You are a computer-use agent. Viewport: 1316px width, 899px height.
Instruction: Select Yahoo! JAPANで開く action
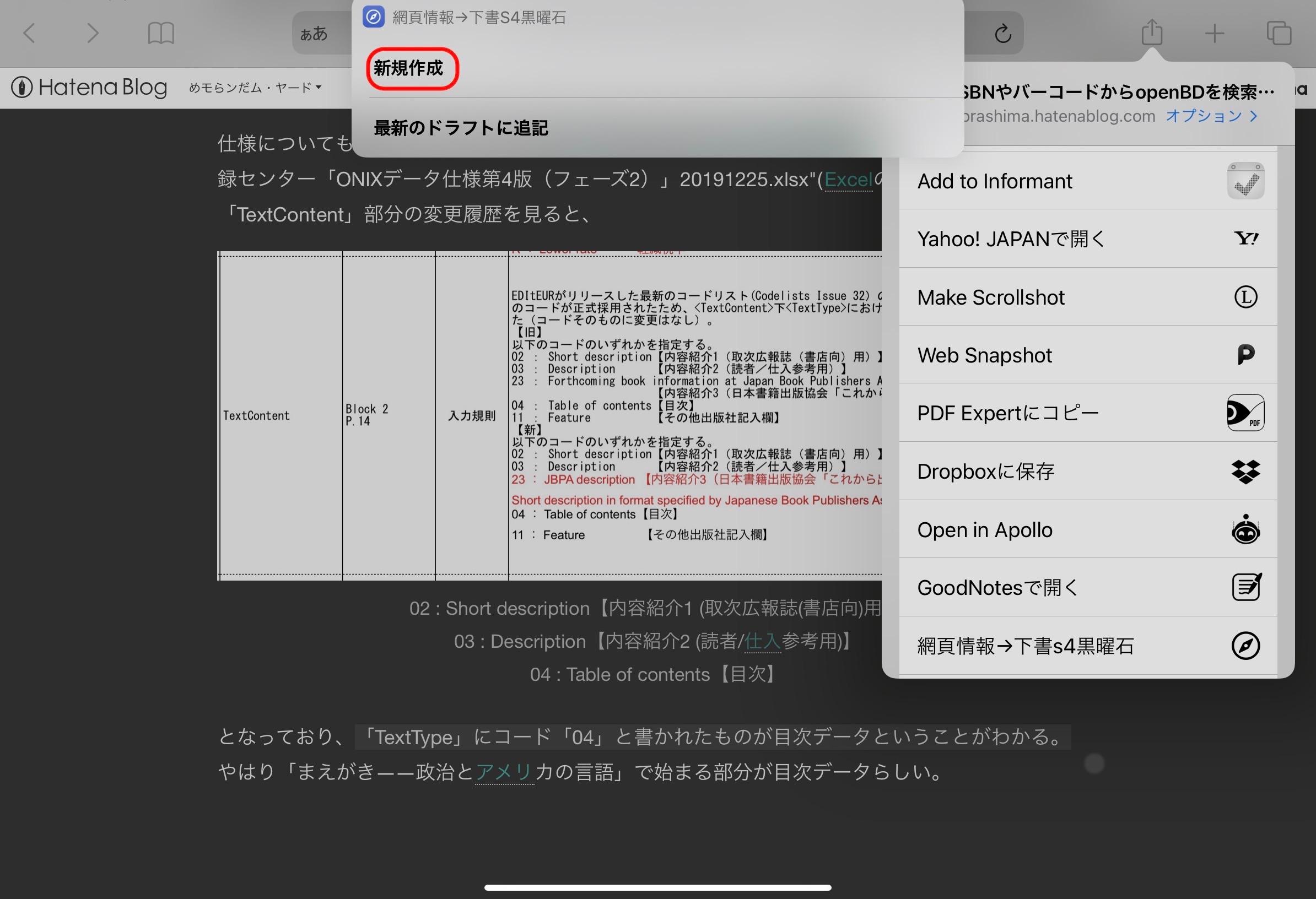pyautogui.click(x=1088, y=239)
